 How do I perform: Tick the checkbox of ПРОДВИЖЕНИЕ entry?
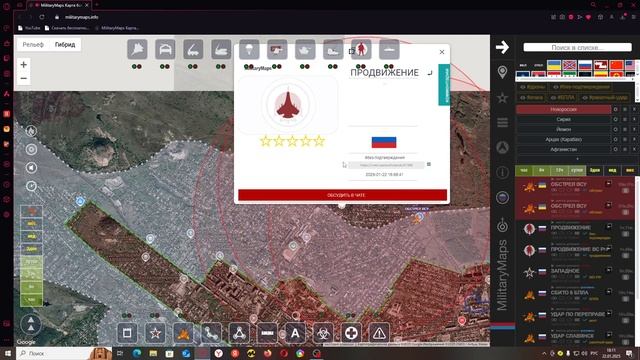click(626, 234)
